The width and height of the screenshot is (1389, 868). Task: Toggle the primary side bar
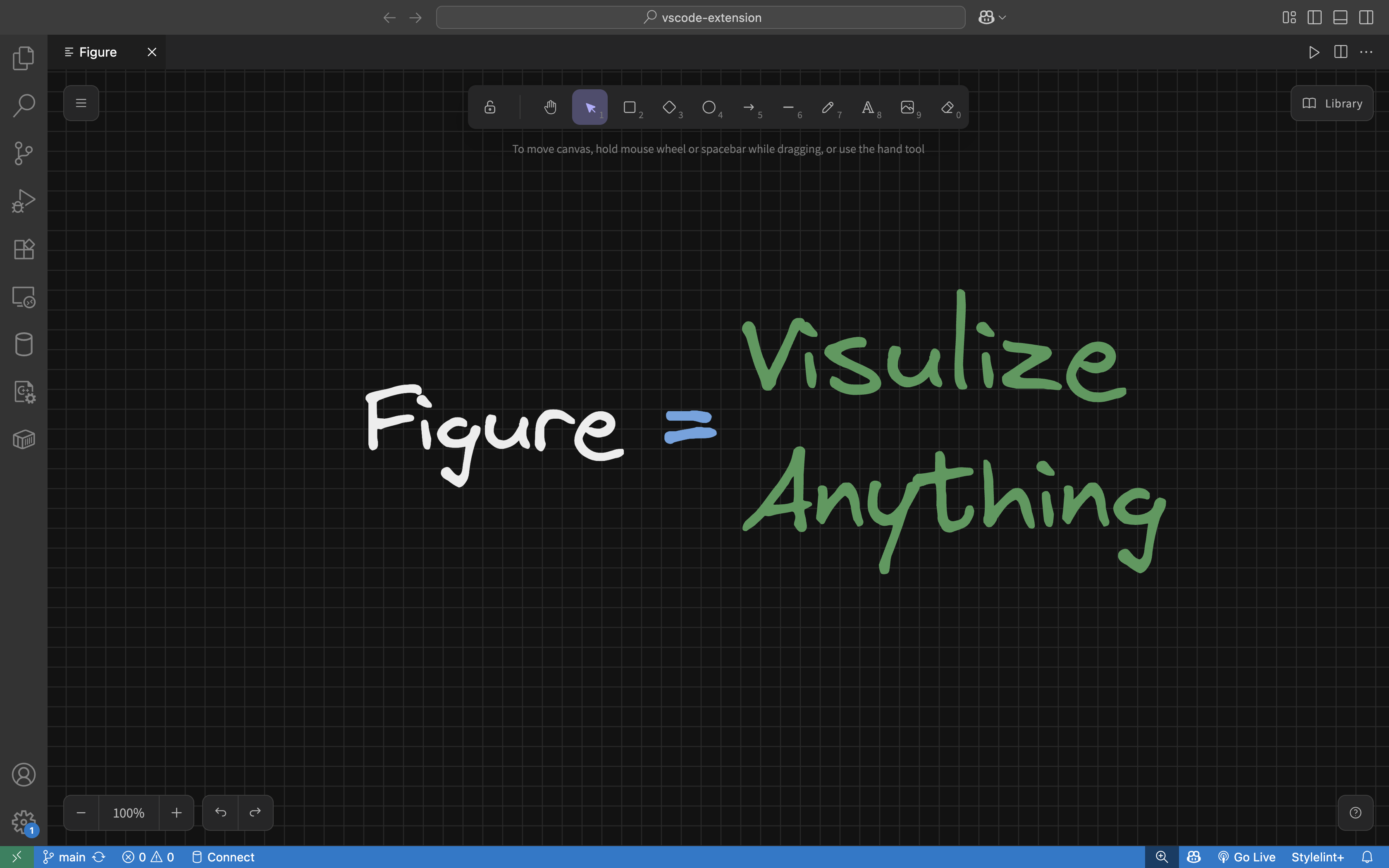click(1315, 17)
